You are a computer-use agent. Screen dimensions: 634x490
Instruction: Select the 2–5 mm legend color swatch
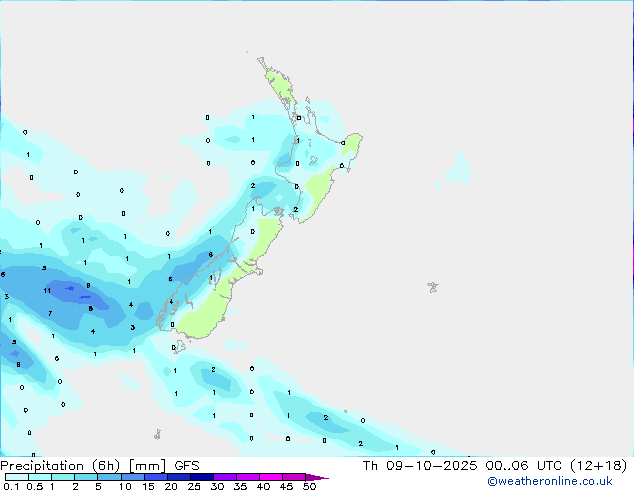(x=86, y=477)
